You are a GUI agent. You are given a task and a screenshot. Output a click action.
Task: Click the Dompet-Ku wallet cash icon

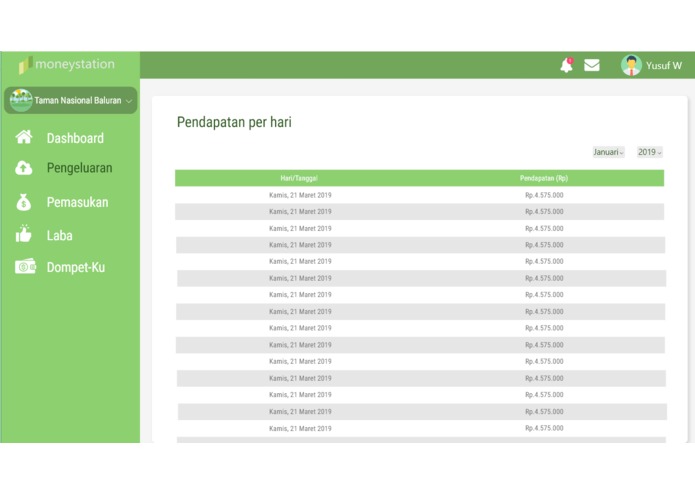(x=25, y=267)
